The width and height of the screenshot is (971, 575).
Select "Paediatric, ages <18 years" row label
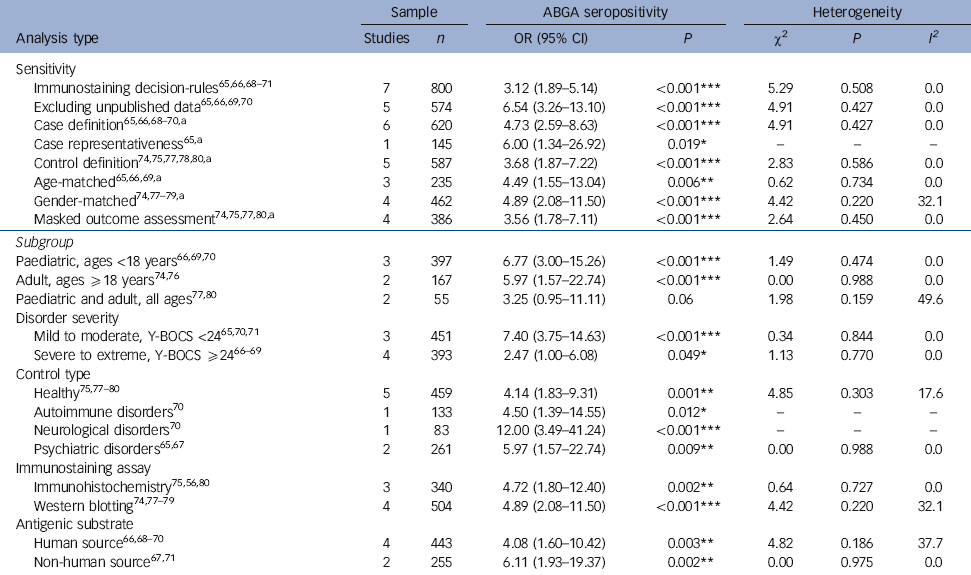(x=101, y=261)
